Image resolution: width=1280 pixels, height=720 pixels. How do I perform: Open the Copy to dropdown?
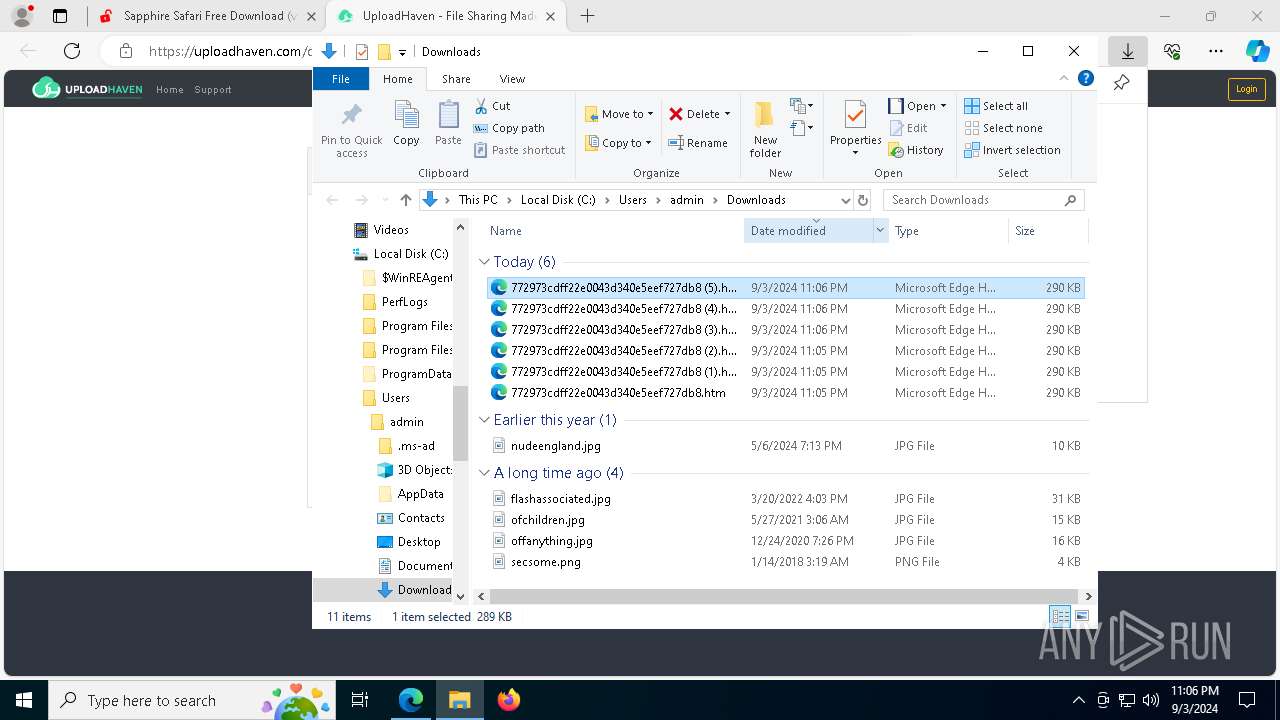(618, 143)
